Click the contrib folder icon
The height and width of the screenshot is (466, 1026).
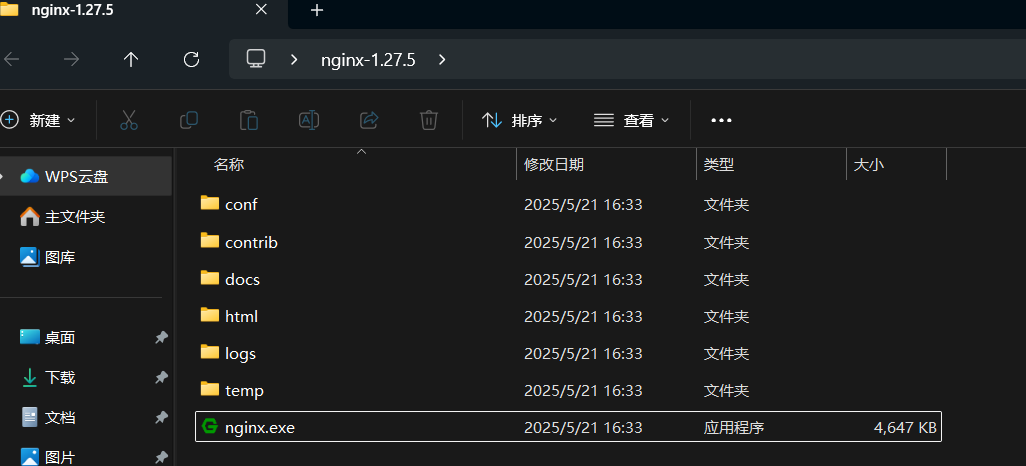point(210,241)
